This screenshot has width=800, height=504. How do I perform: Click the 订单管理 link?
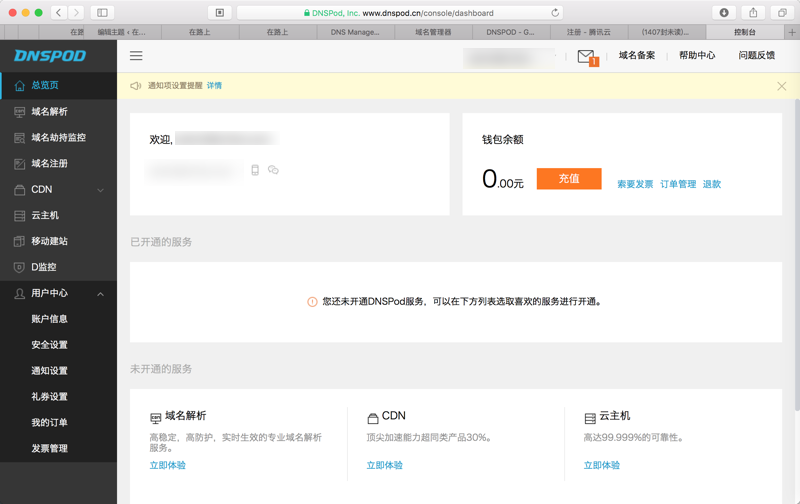678,184
